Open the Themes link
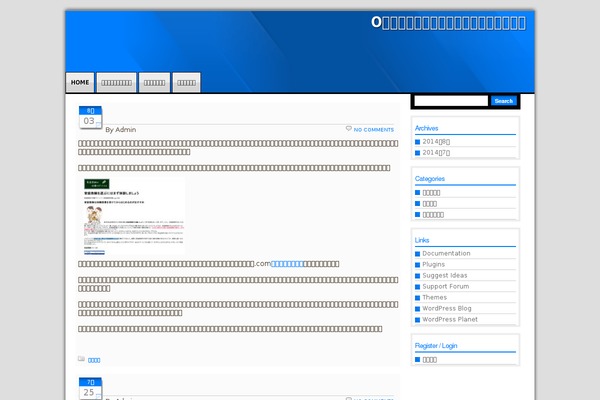Image resolution: width=600 pixels, height=400 pixels. (434, 297)
